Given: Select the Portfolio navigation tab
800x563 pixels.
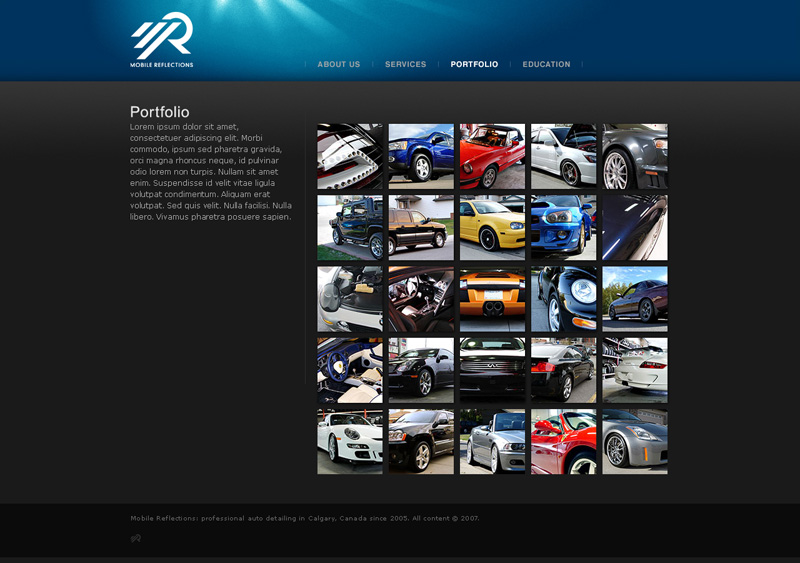Looking at the screenshot, I should coord(474,64).
